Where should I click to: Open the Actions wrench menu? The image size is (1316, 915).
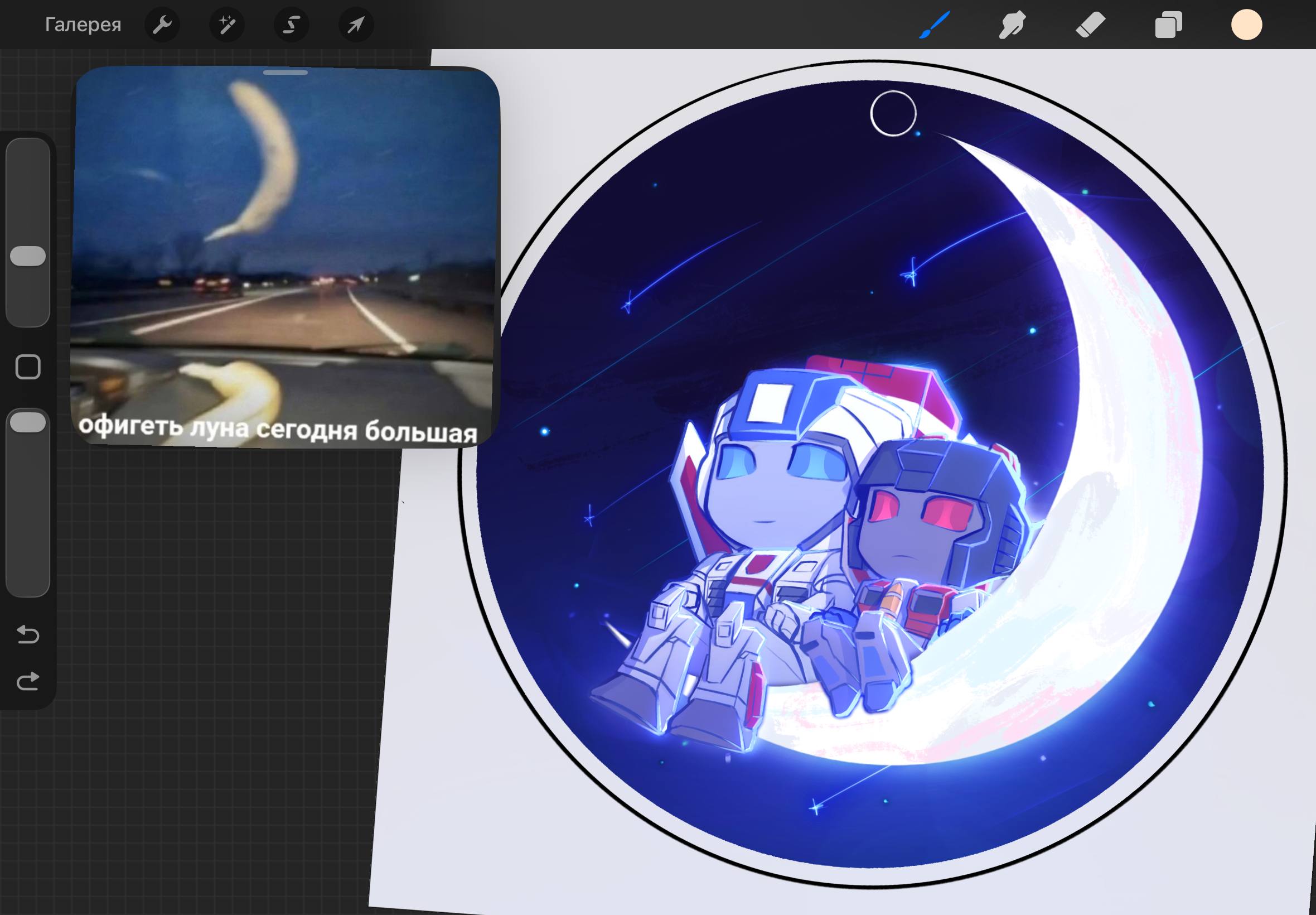point(162,25)
